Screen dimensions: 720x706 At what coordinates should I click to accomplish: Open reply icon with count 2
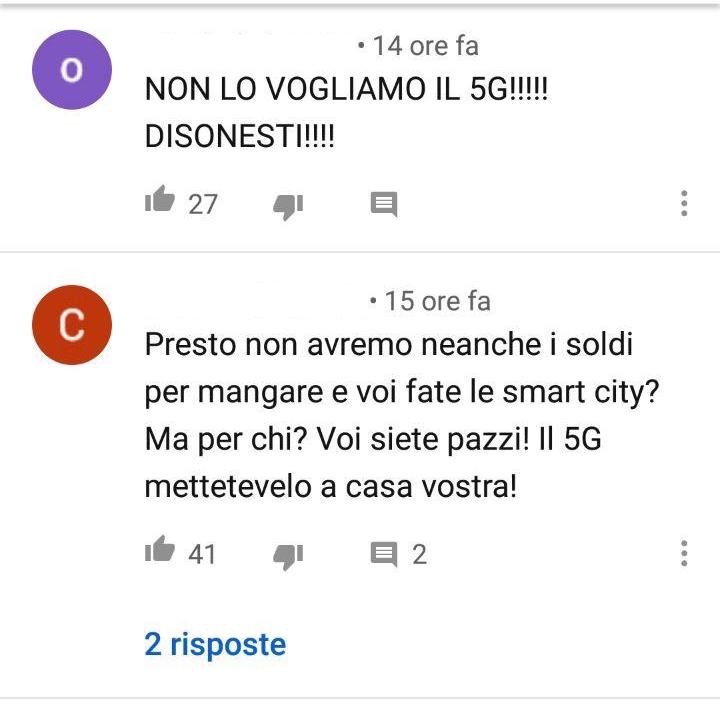[384, 554]
